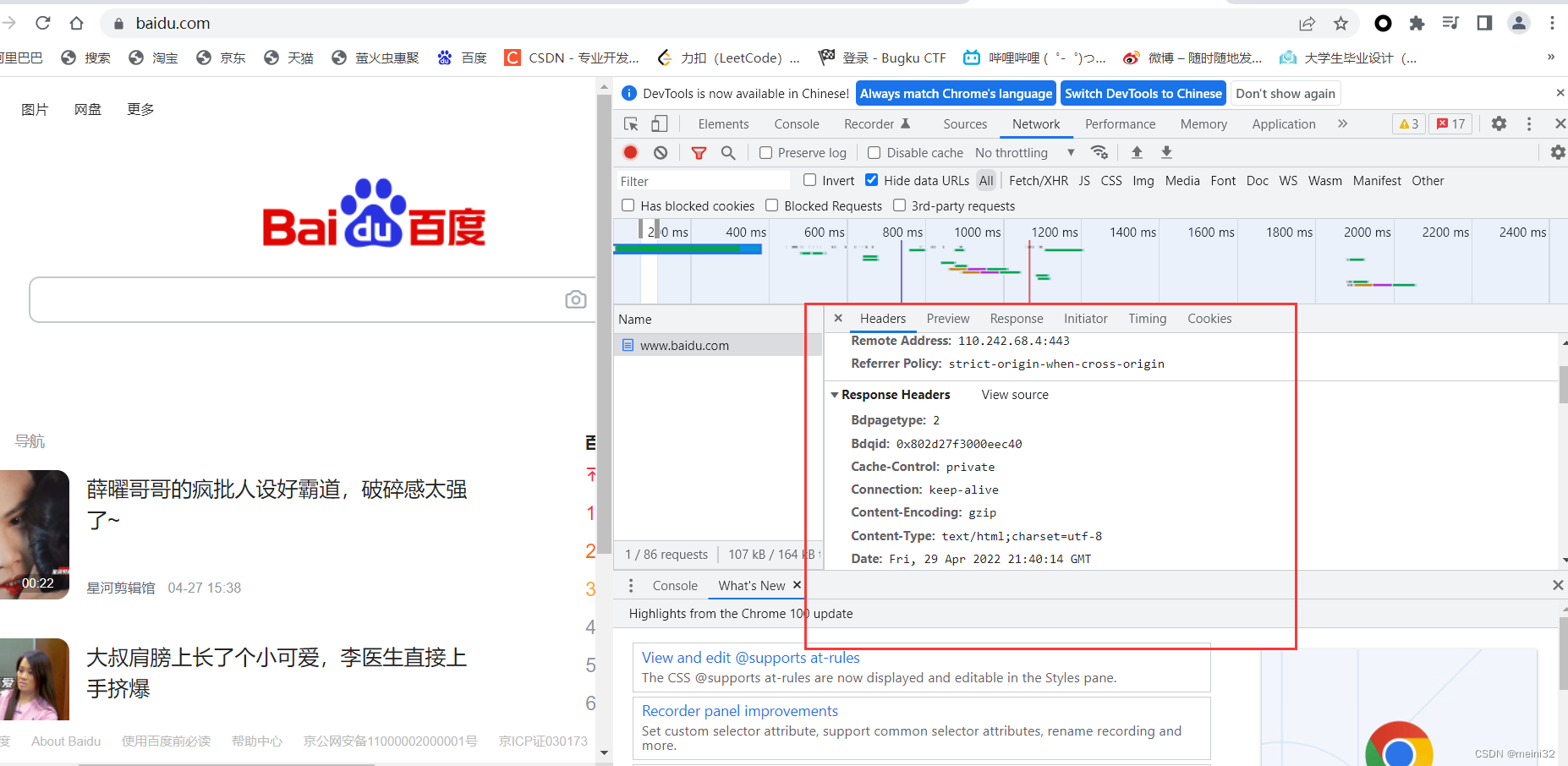Export HAR file with download arrow
1568x766 pixels.
[x=1166, y=152]
